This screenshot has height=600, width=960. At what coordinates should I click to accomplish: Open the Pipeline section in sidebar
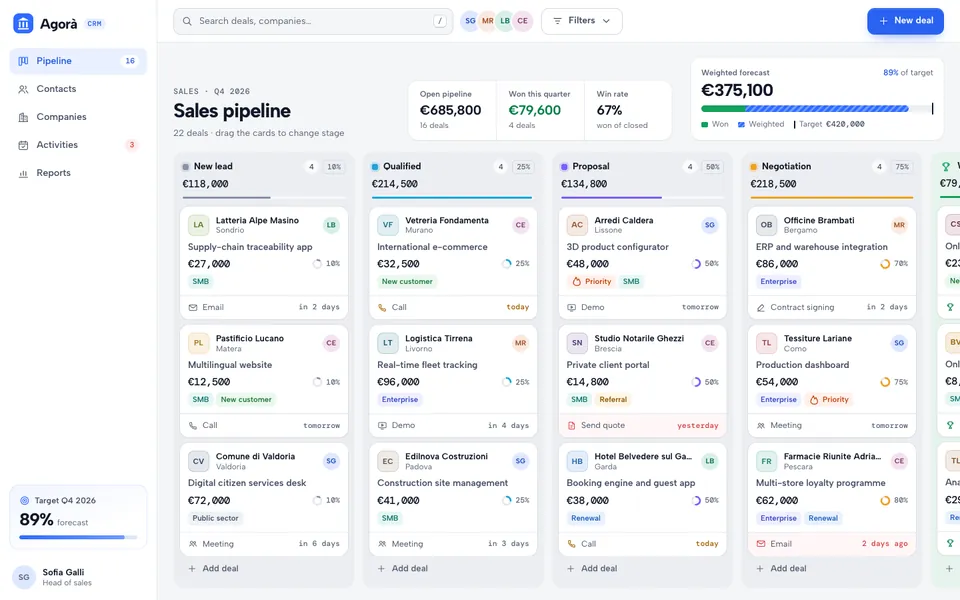[78, 61]
